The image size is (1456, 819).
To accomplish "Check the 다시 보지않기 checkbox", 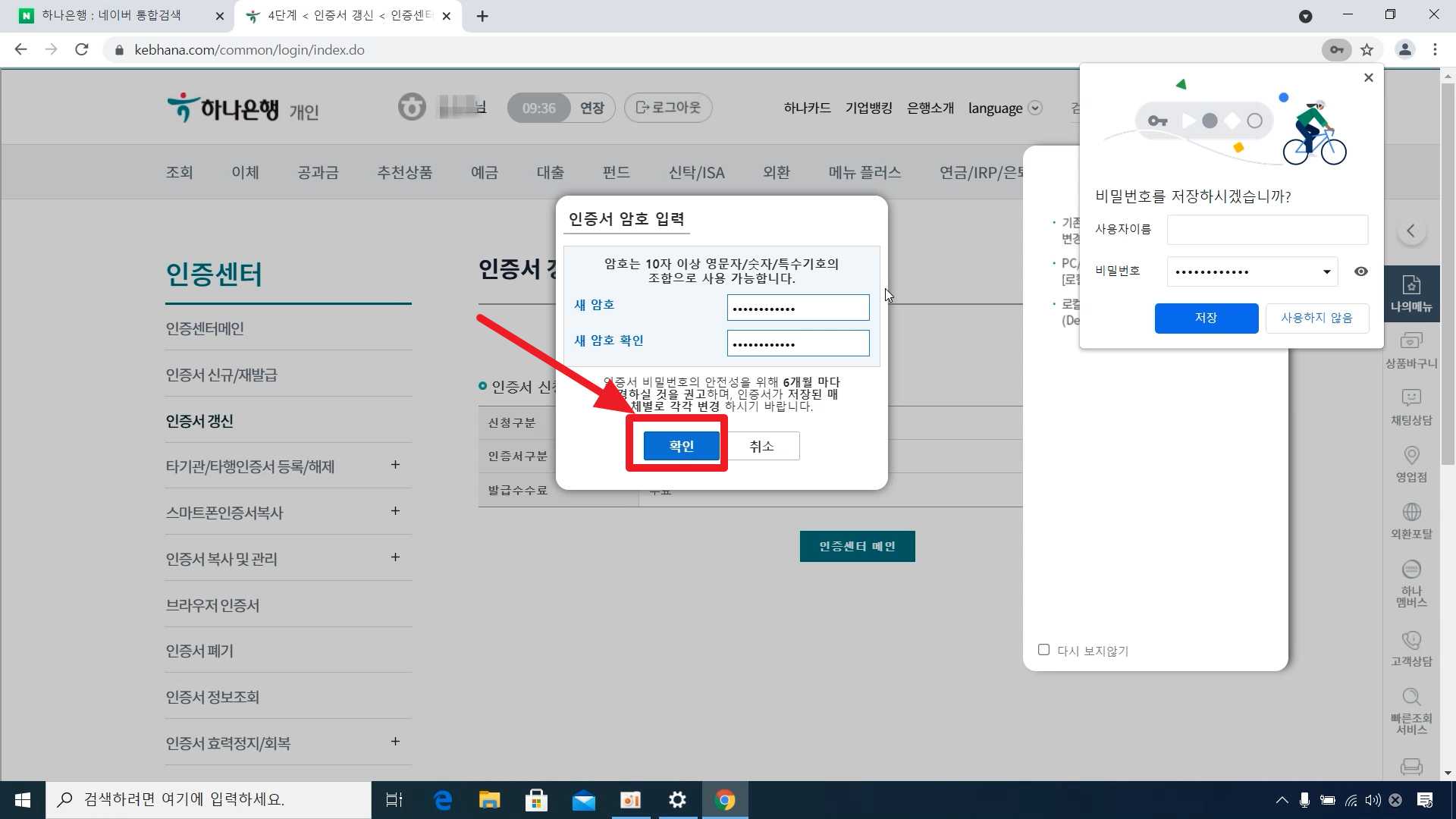I will click(x=1043, y=650).
